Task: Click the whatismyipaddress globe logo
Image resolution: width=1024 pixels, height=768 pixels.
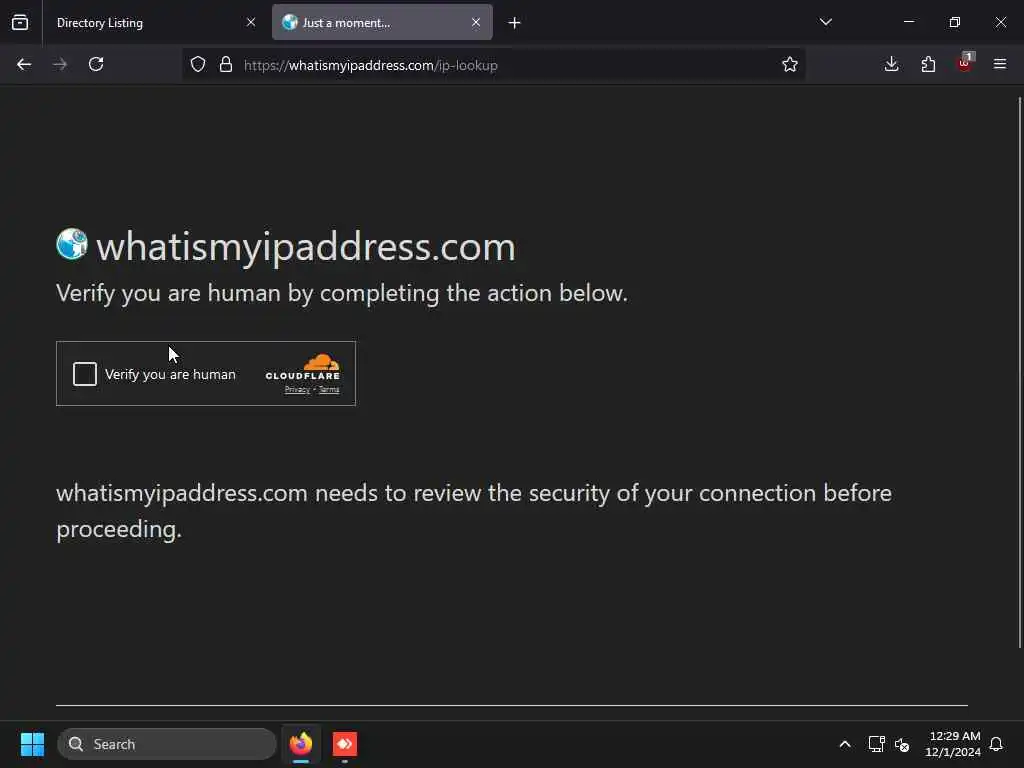Action: 72,244
